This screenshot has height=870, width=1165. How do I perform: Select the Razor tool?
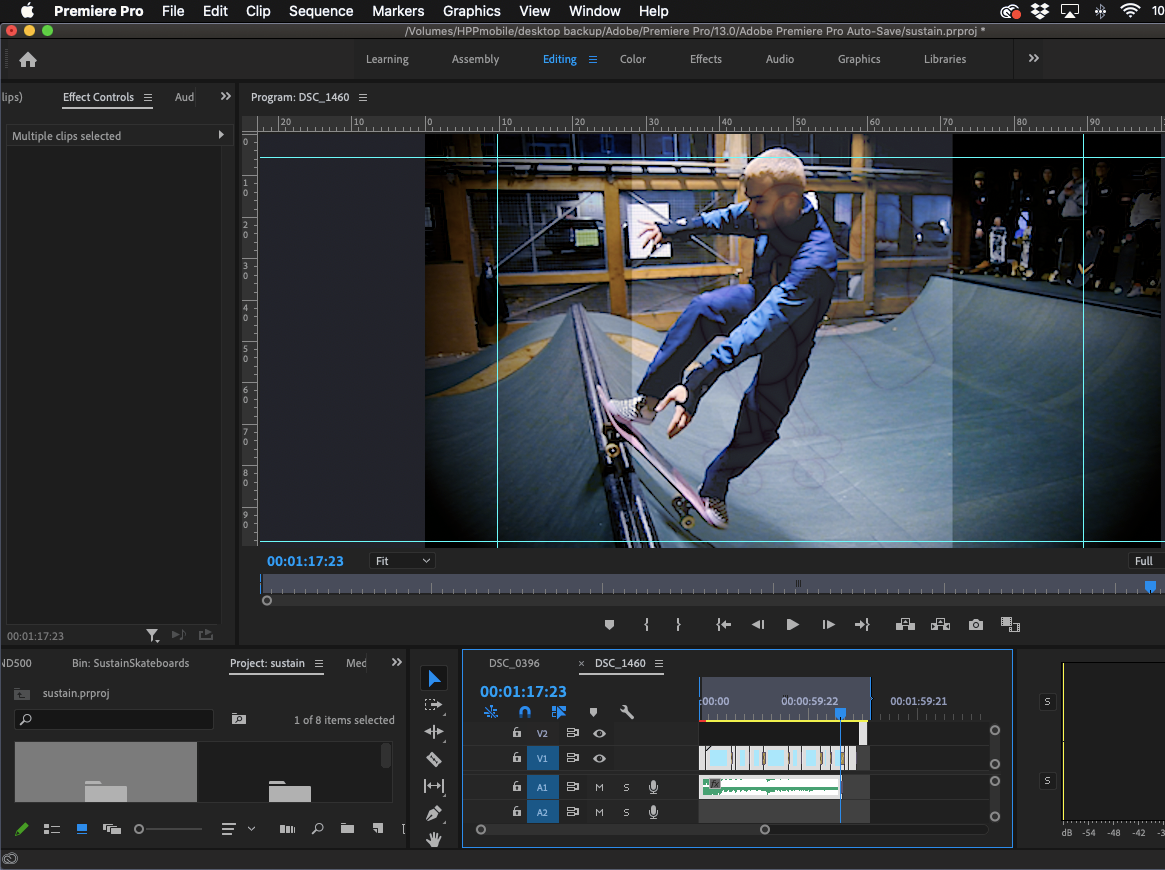[x=434, y=760]
